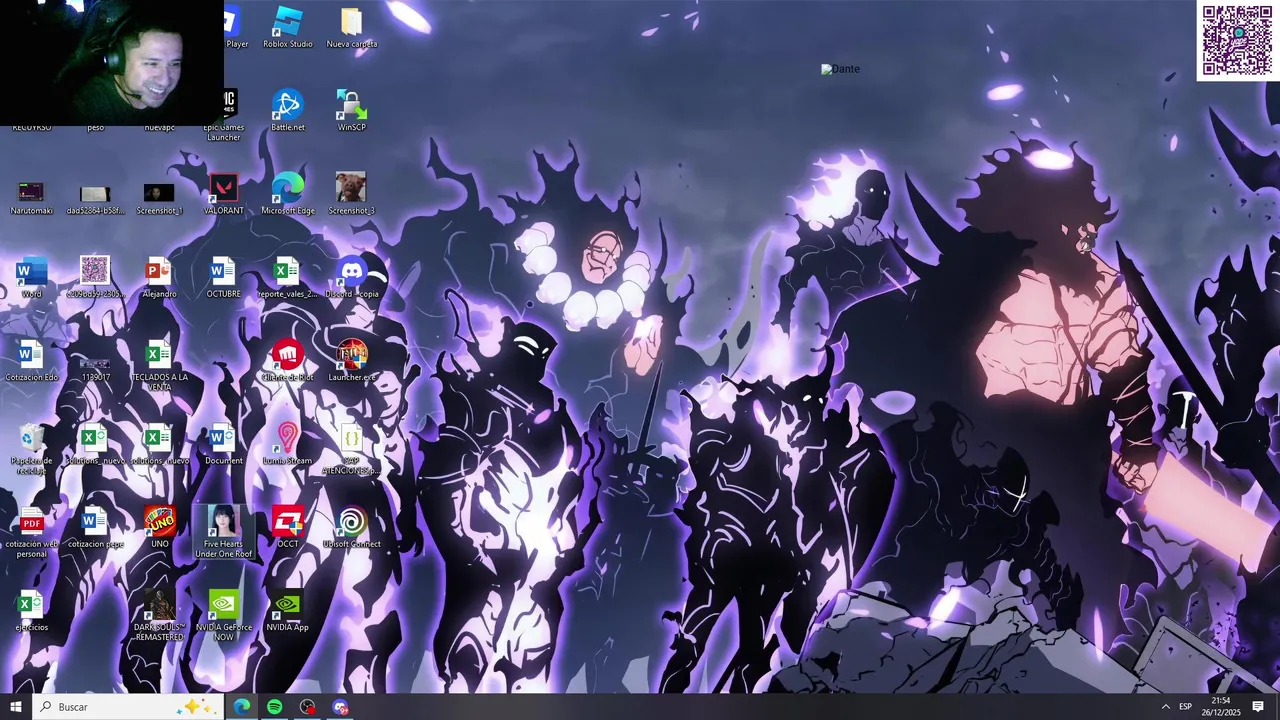
Task: Open the ejercicios Excel file
Action: (31, 611)
